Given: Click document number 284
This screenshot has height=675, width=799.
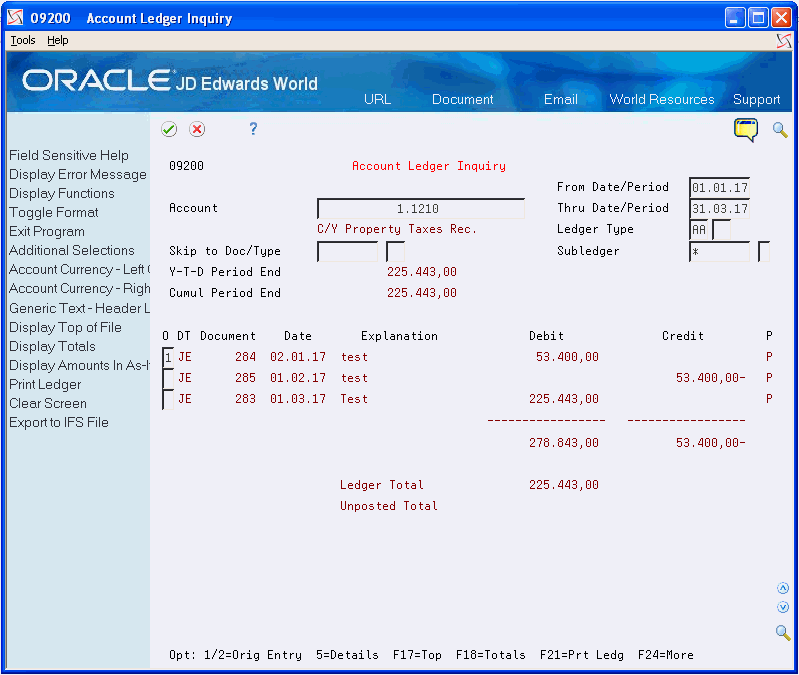Looking at the screenshot, I should [x=245, y=357].
